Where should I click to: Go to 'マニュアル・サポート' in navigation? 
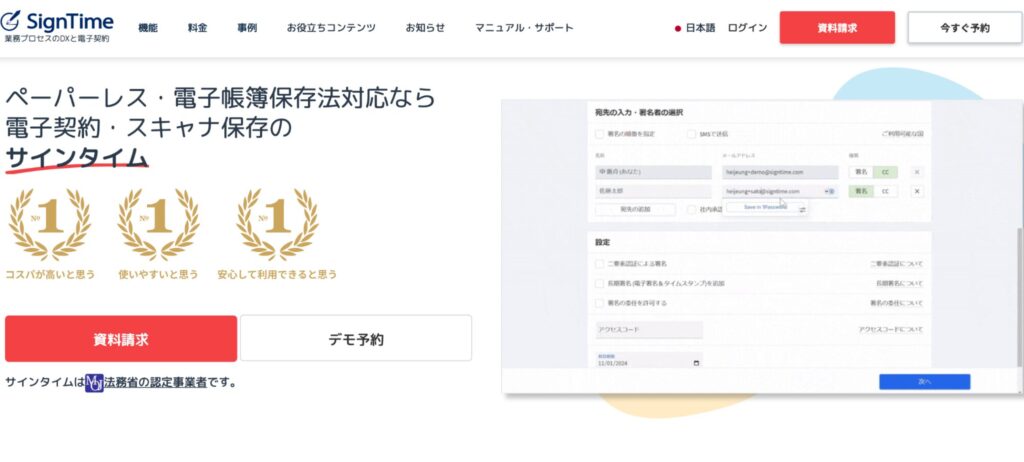point(524,28)
